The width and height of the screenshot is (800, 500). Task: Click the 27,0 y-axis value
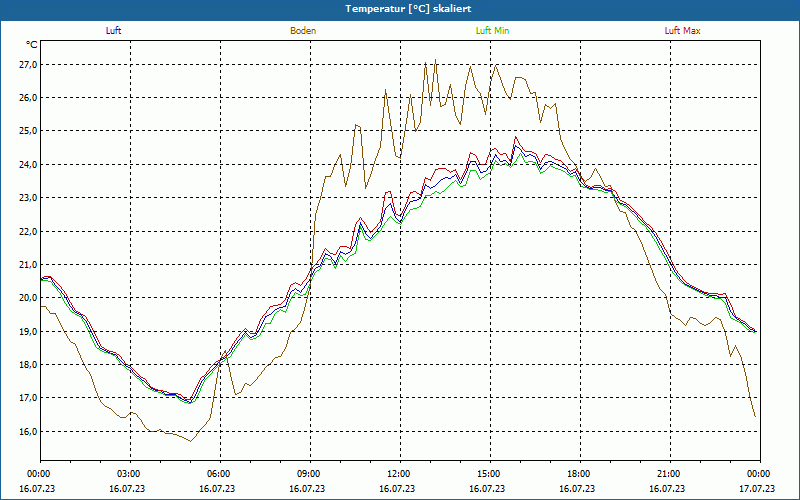[x=28, y=64]
